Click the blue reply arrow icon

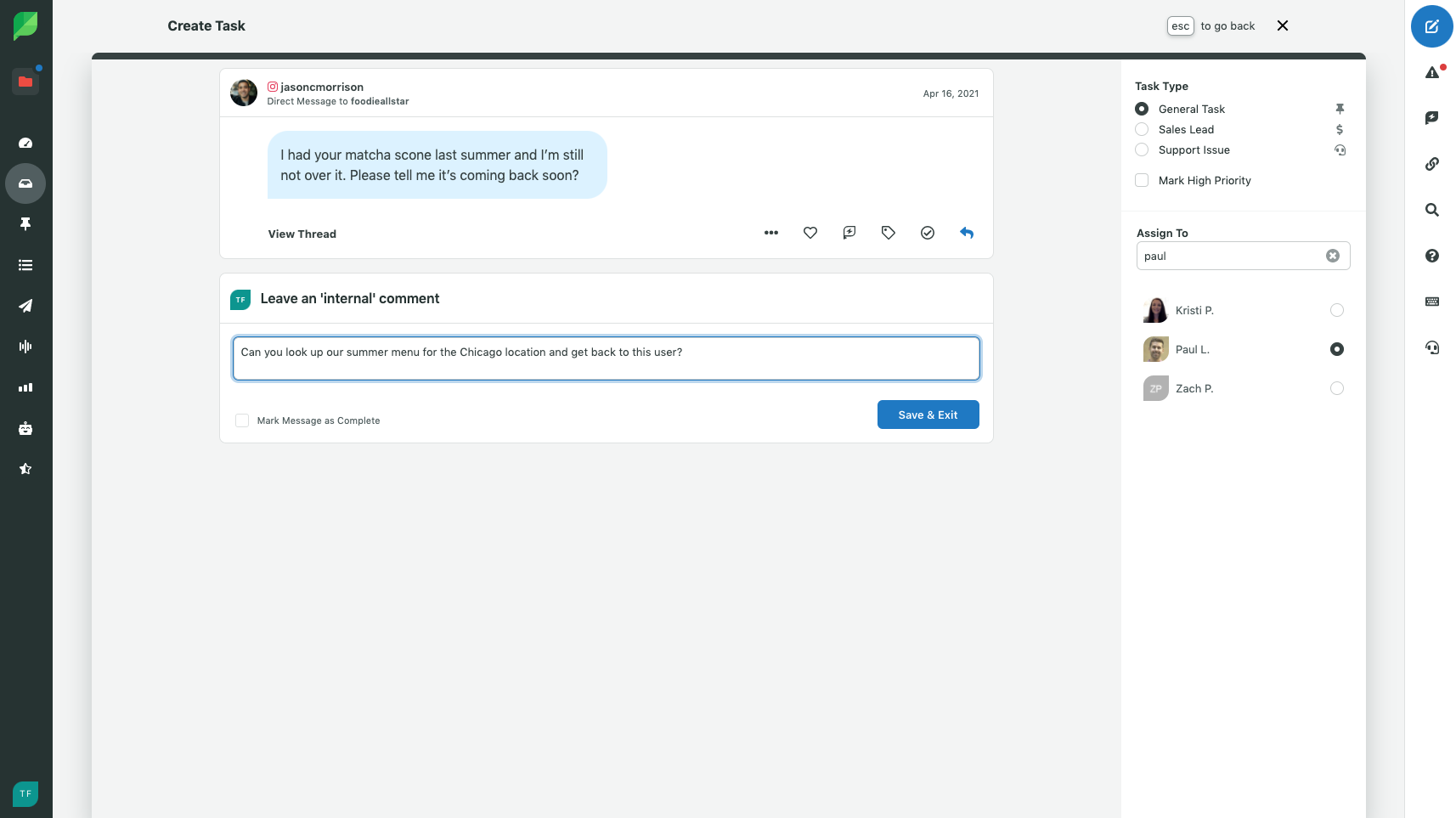(967, 233)
